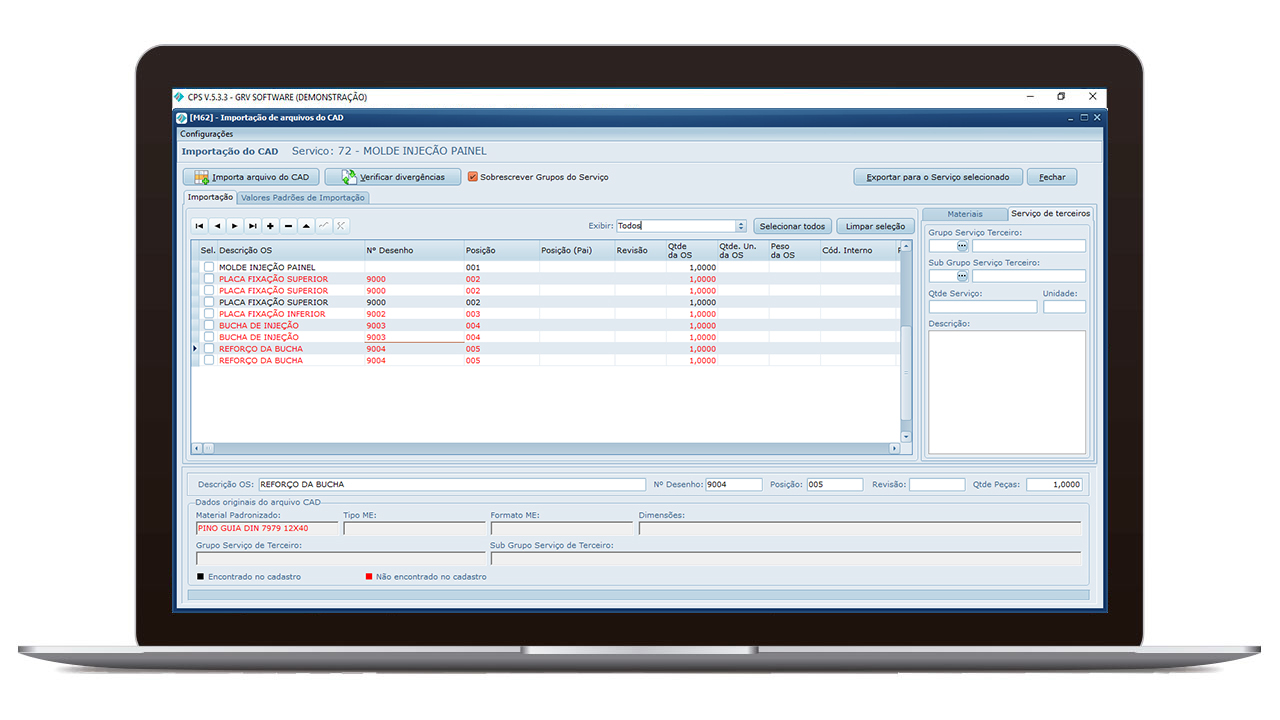1280x720 pixels.
Task: Click the Tipo ME field
Action: pyautogui.click(x=414, y=528)
